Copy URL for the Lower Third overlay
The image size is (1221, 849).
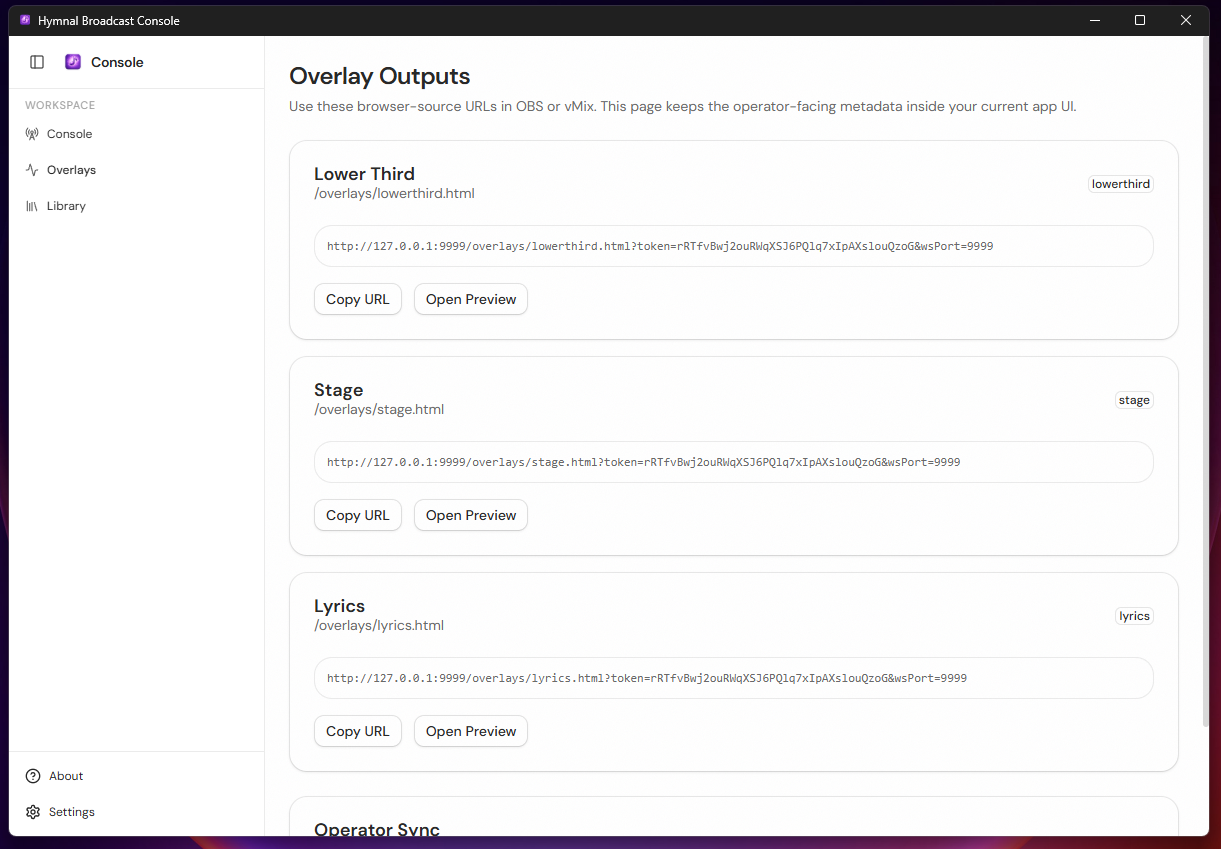[x=358, y=299]
